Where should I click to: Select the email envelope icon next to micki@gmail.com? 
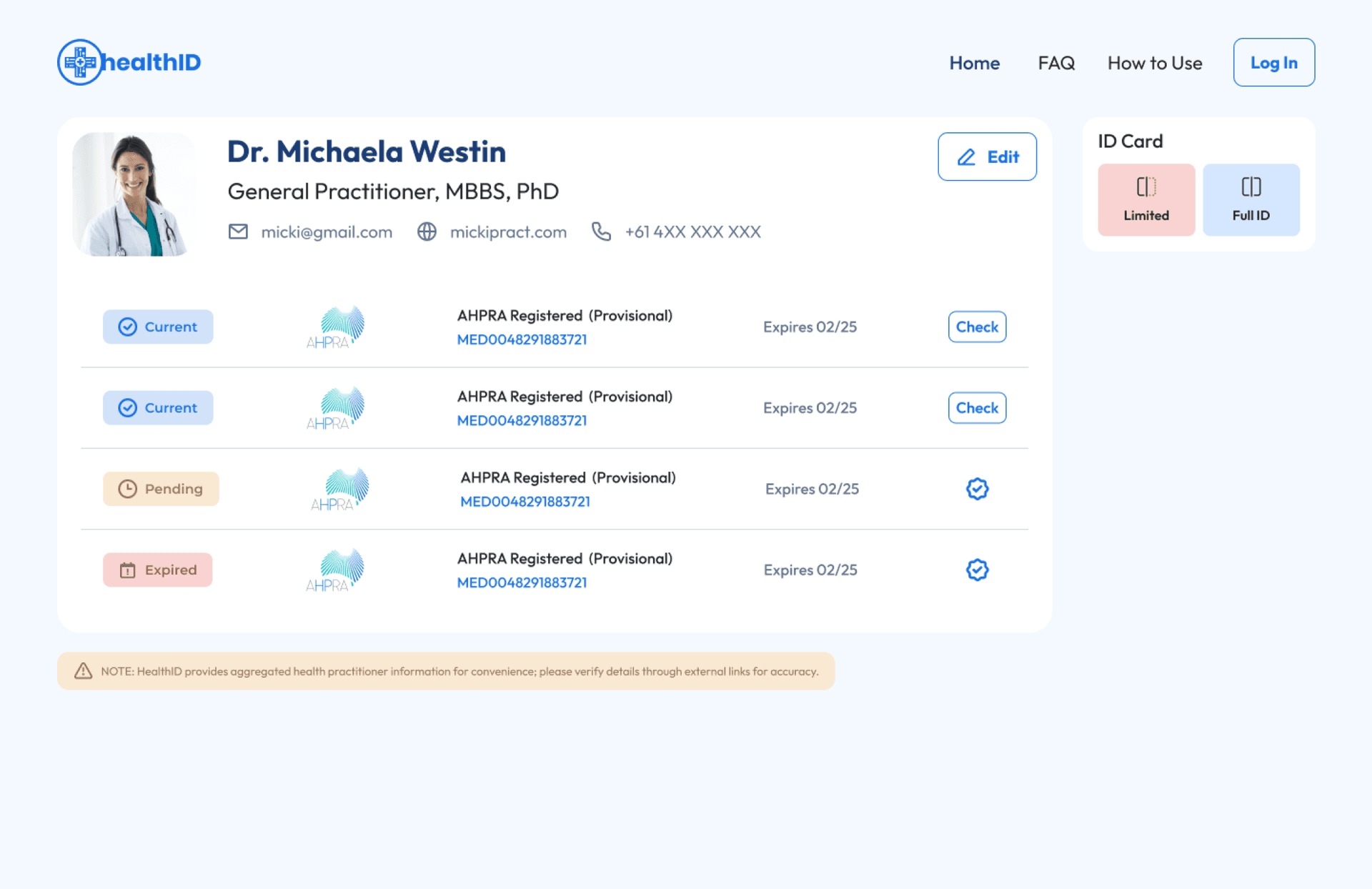pyautogui.click(x=238, y=231)
